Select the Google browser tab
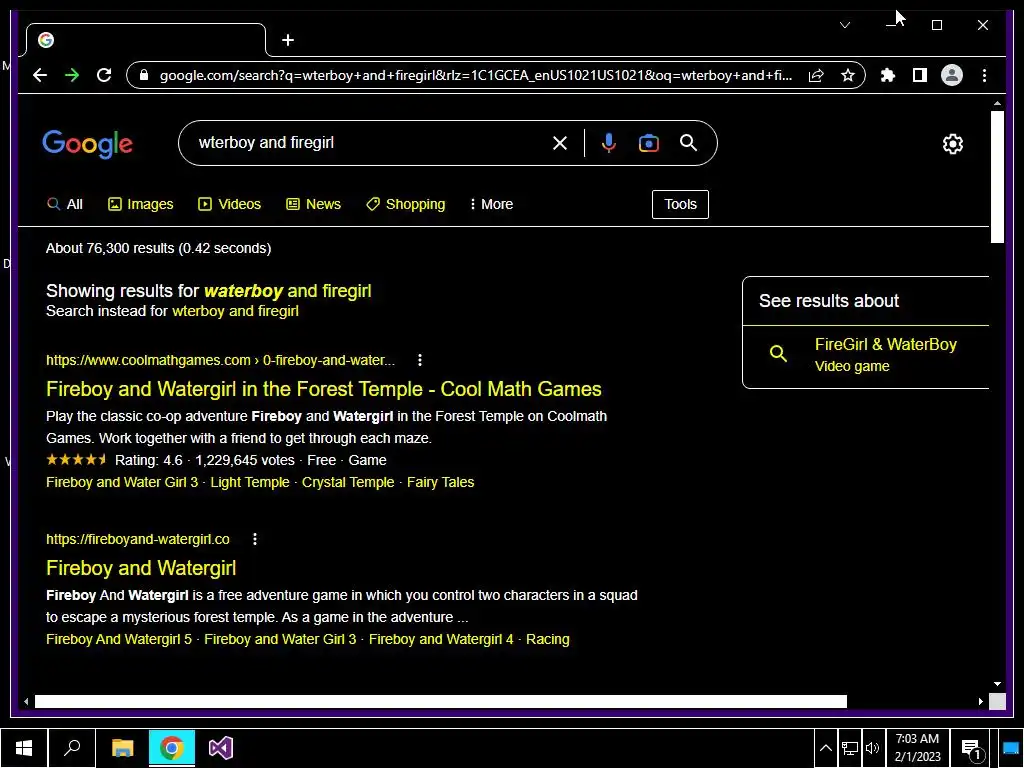Image resolution: width=1024 pixels, height=768 pixels. [x=146, y=40]
